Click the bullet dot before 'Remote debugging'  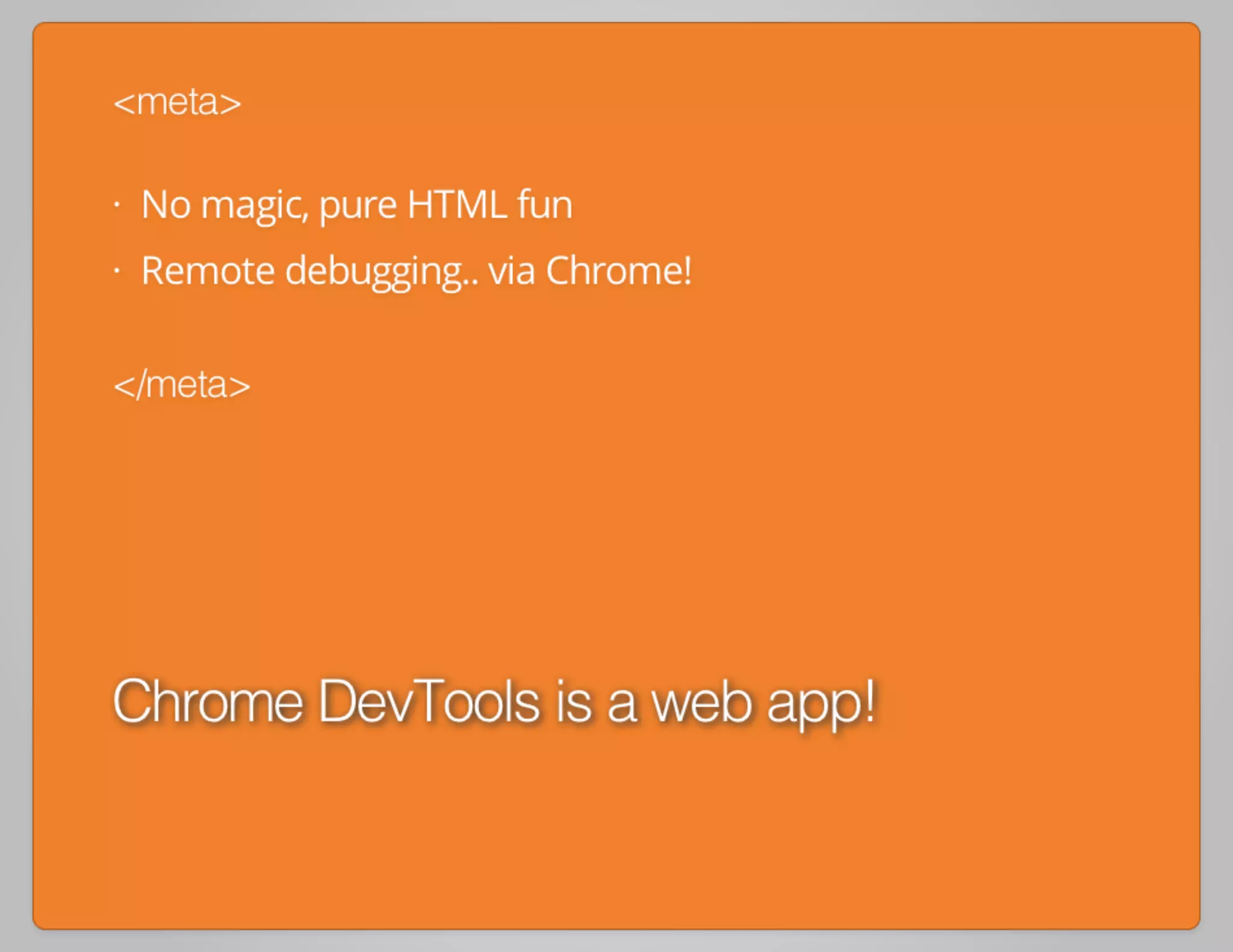(117, 271)
